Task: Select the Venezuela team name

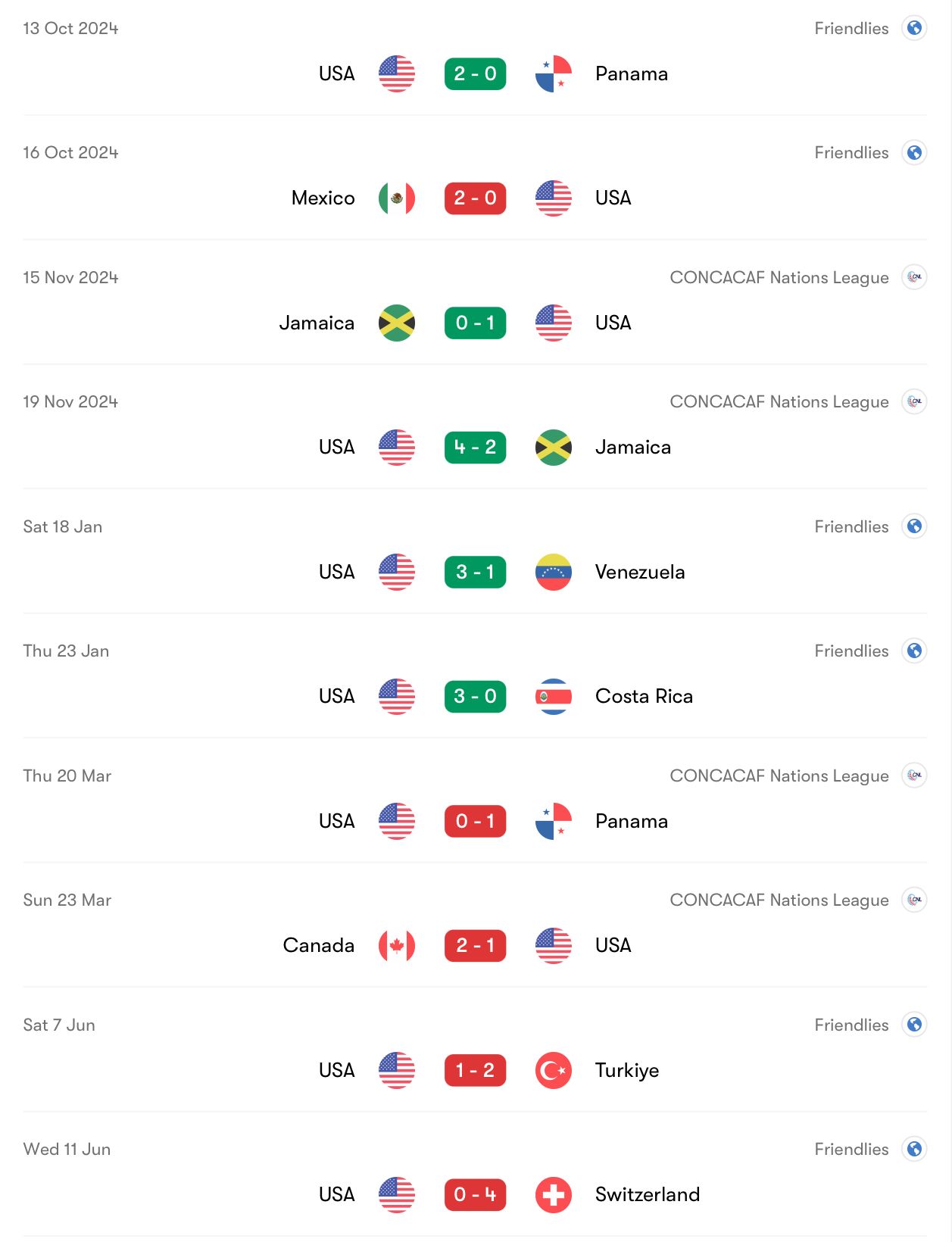Action: tap(640, 573)
